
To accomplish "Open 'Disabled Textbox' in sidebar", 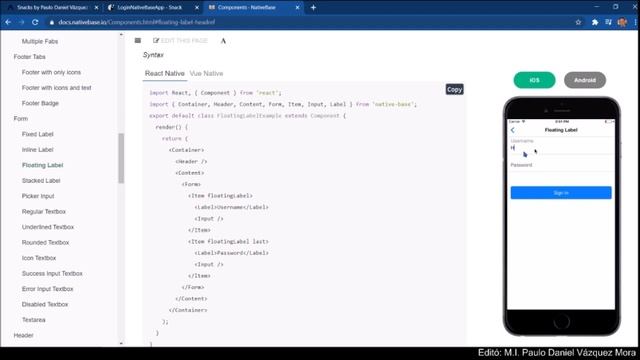I will click(x=45, y=305).
